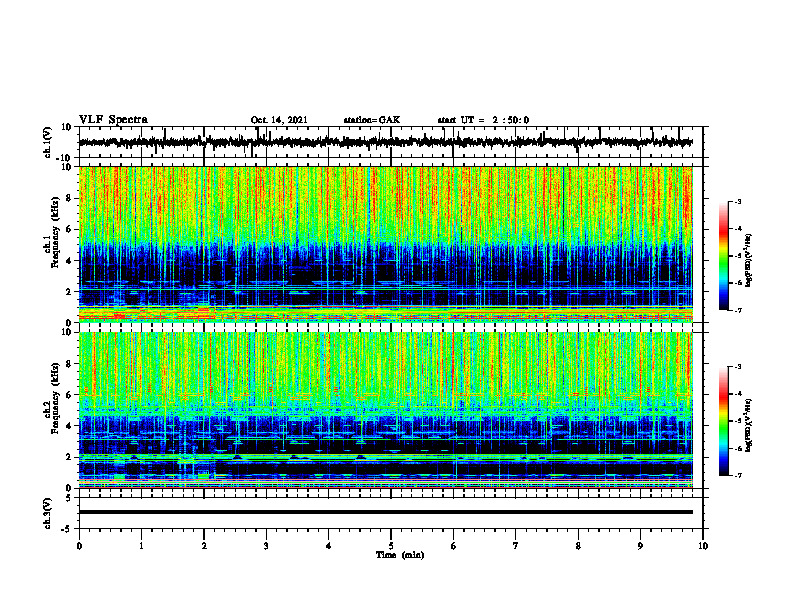Click the log(PSD) label beside ch.2 color bar
Screen dimensions: 792x612
point(749,425)
